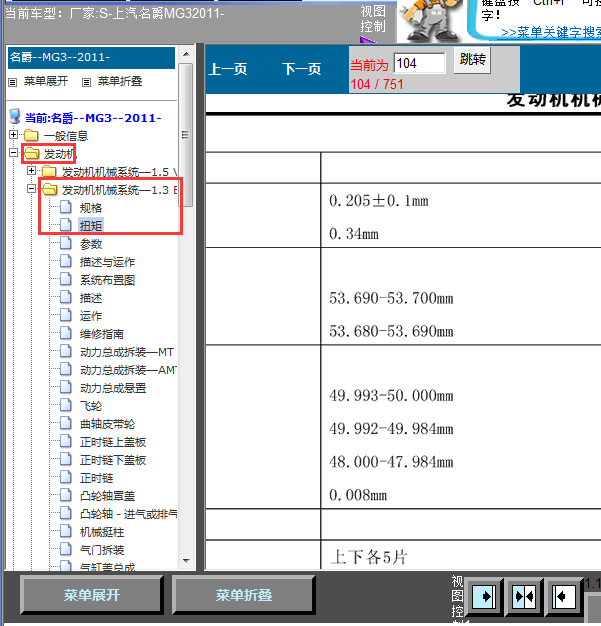Click the page icon beside 系统布置图
Viewport: 601px width, 626px height.
tap(66, 279)
